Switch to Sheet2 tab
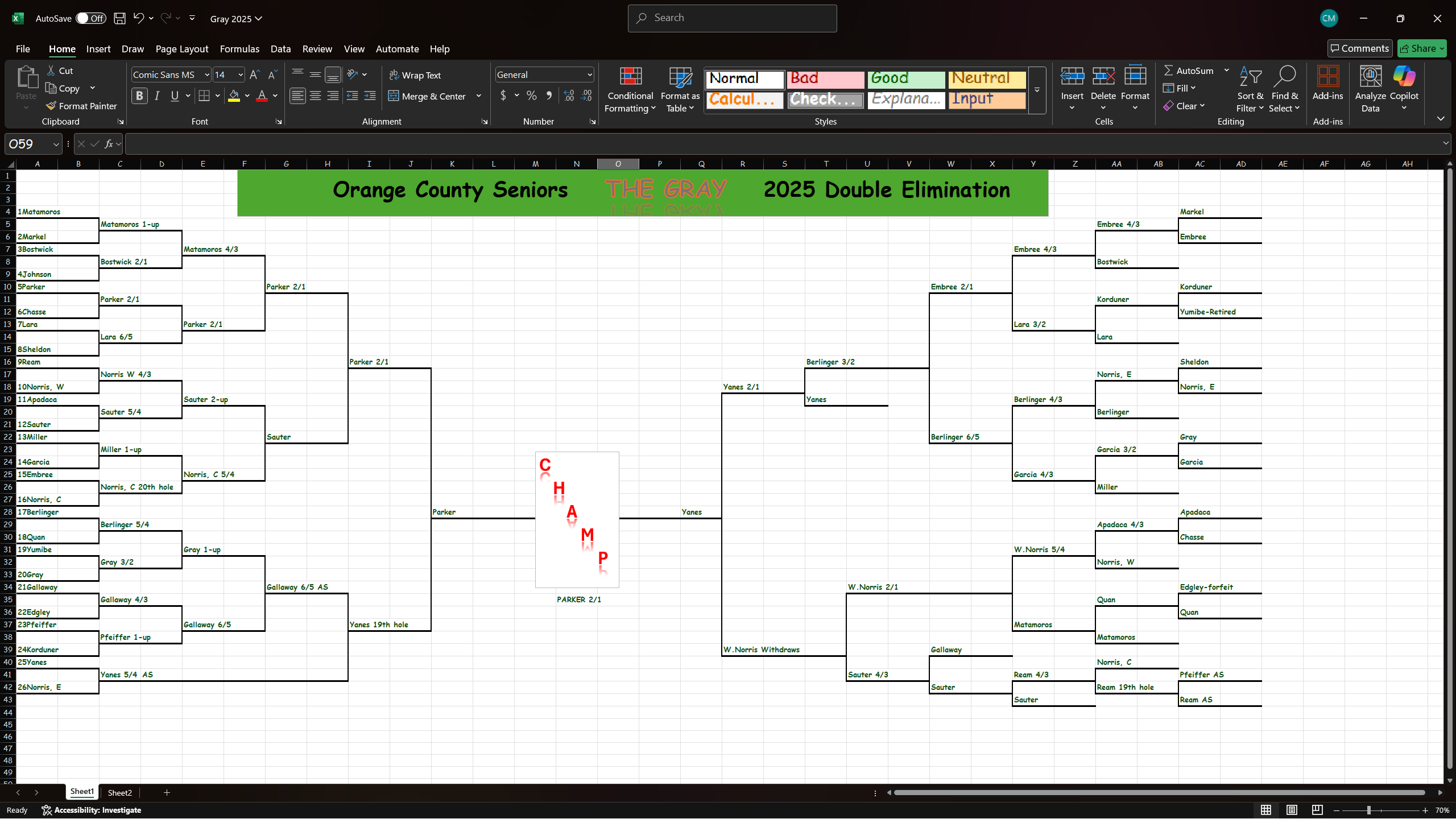The height and width of the screenshot is (819, 1456). pos(119,792)
